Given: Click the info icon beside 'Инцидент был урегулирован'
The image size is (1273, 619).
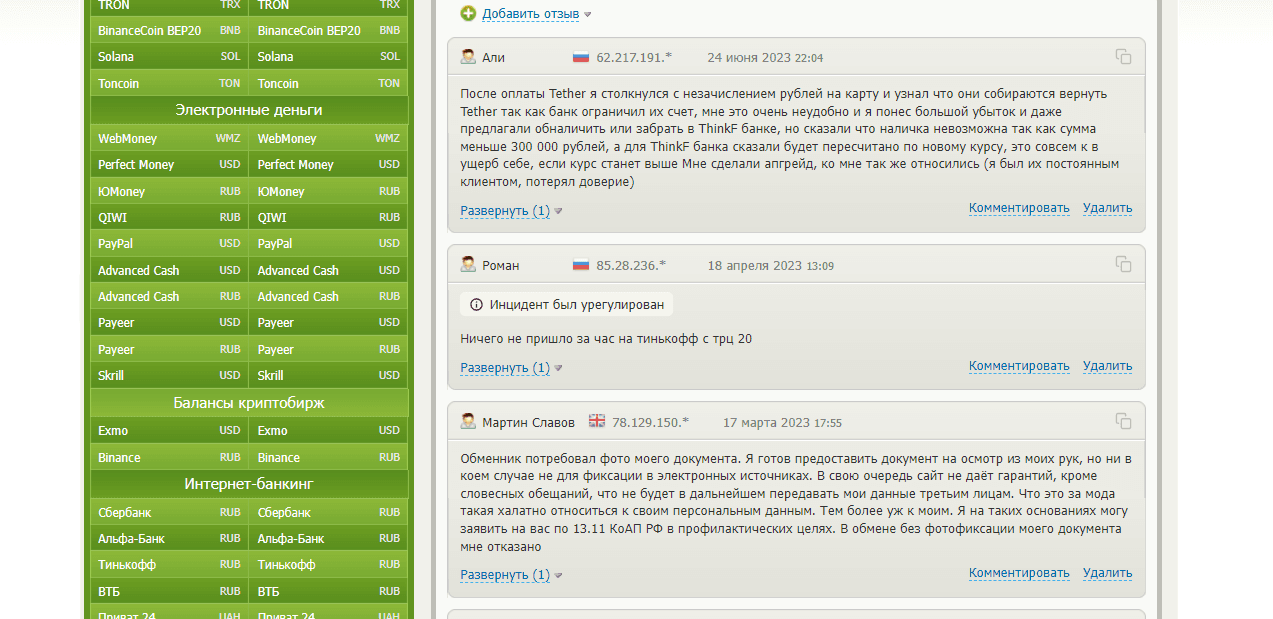Looking at the screenshot, I should [x=476, y=305].
